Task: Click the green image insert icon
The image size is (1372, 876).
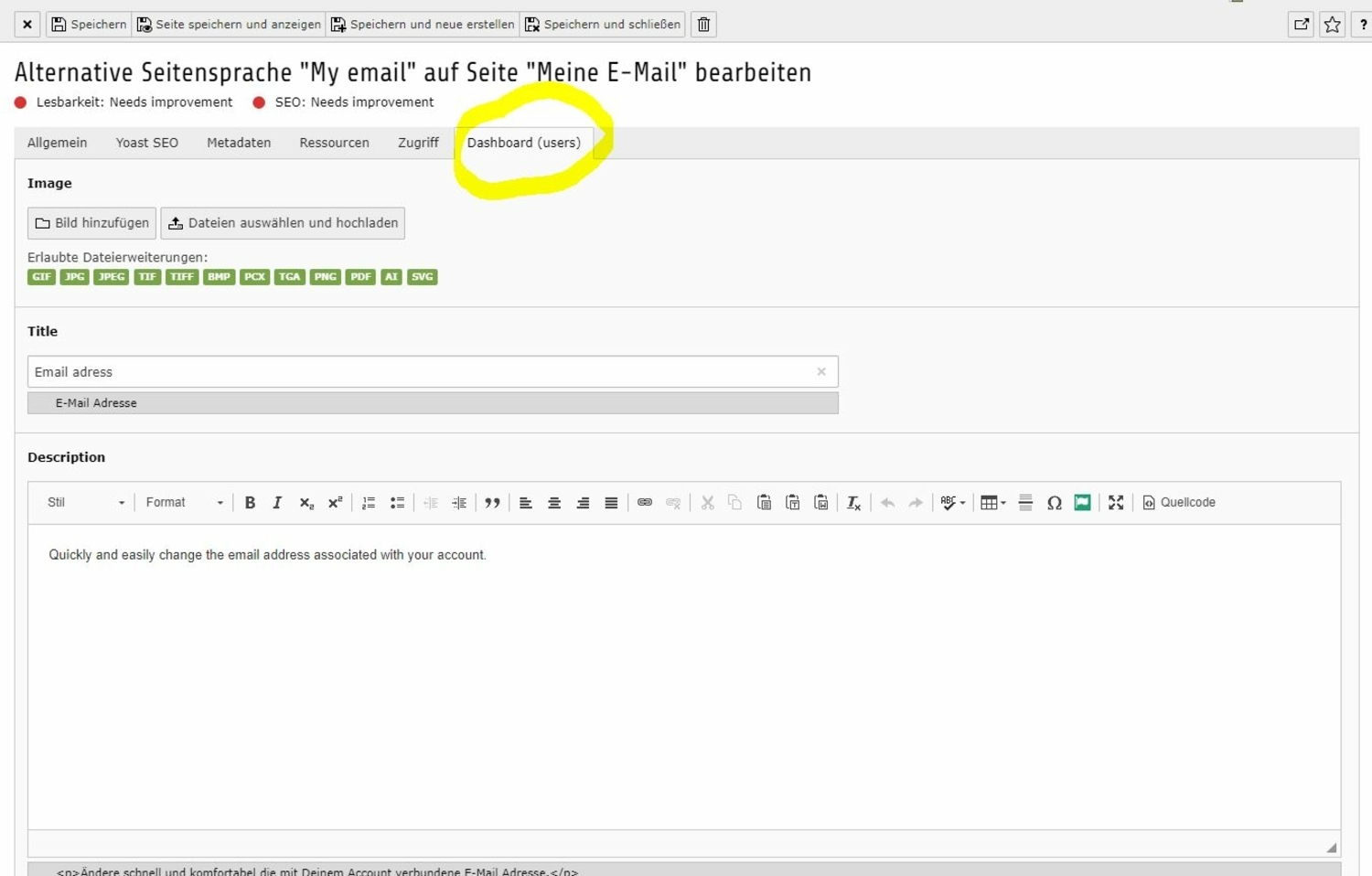Action: point(1082,503)
